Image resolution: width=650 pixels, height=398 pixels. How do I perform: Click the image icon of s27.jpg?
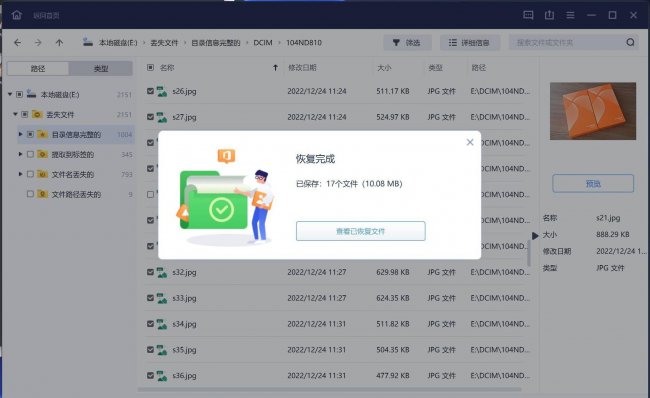(162, 117)
